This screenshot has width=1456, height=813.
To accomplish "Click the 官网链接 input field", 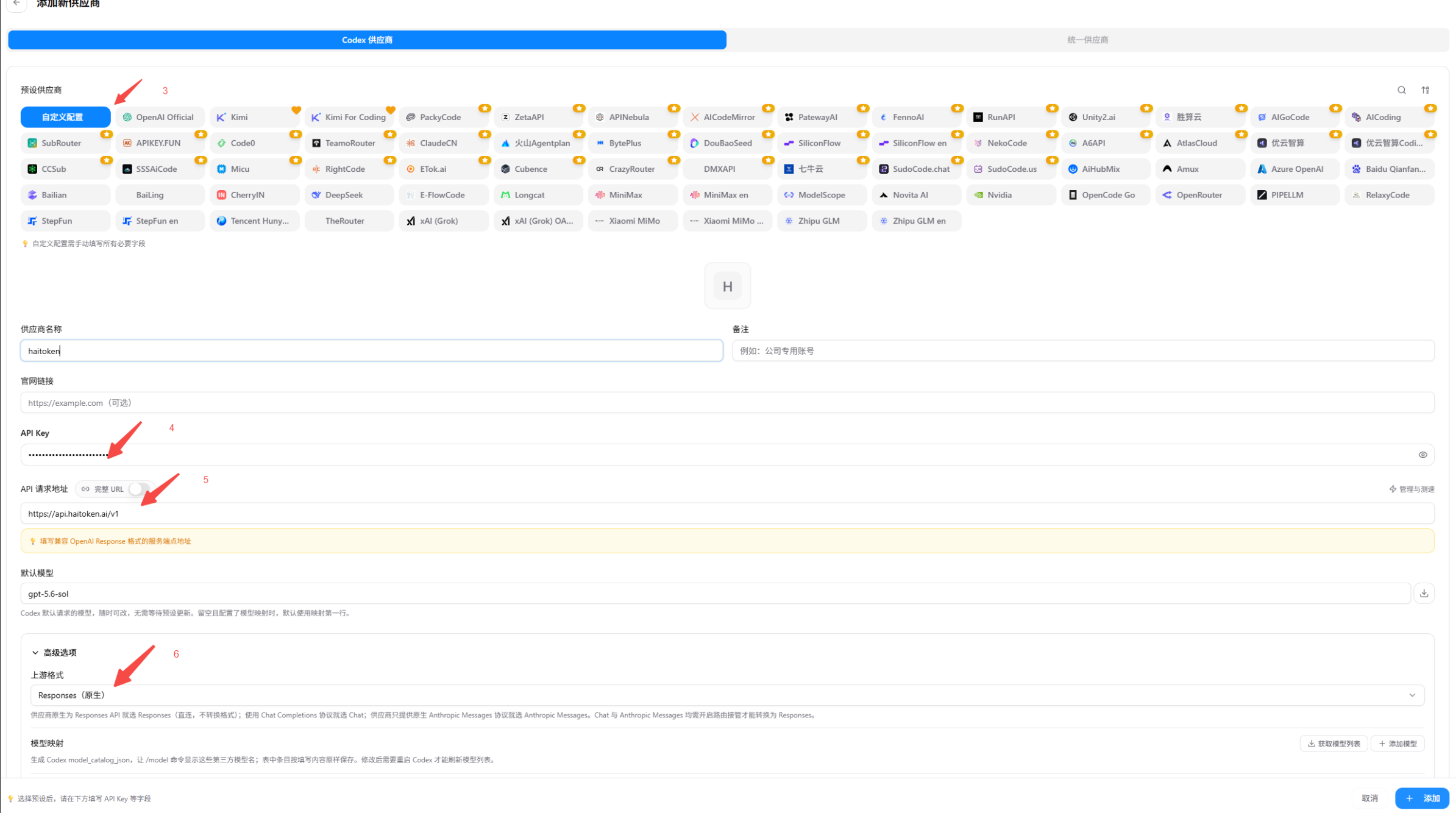I will [727, 403].
